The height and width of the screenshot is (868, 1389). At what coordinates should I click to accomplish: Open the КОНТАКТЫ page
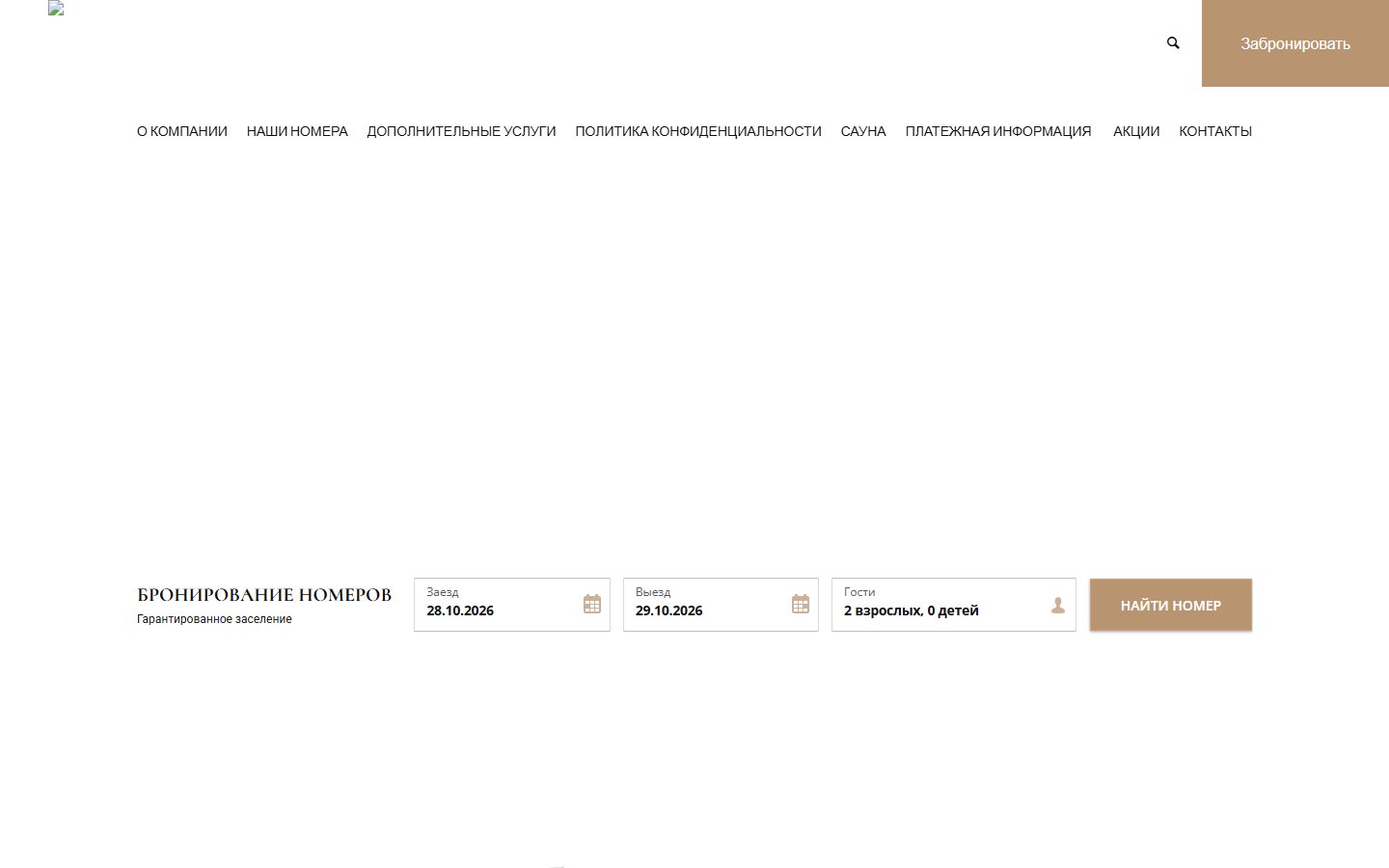(x=1215, y=131)
